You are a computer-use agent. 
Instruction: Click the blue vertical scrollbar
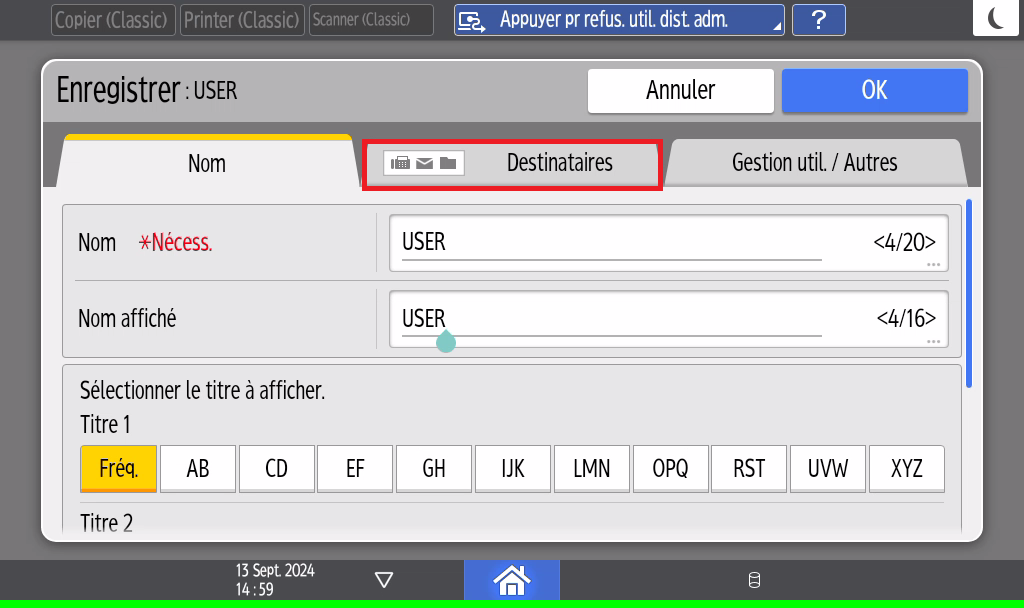coord(969,294)
